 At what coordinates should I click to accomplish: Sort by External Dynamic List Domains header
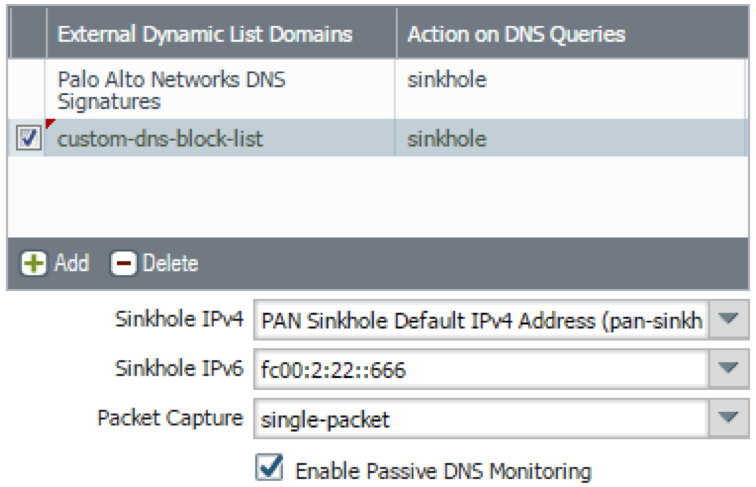point(205,34)
